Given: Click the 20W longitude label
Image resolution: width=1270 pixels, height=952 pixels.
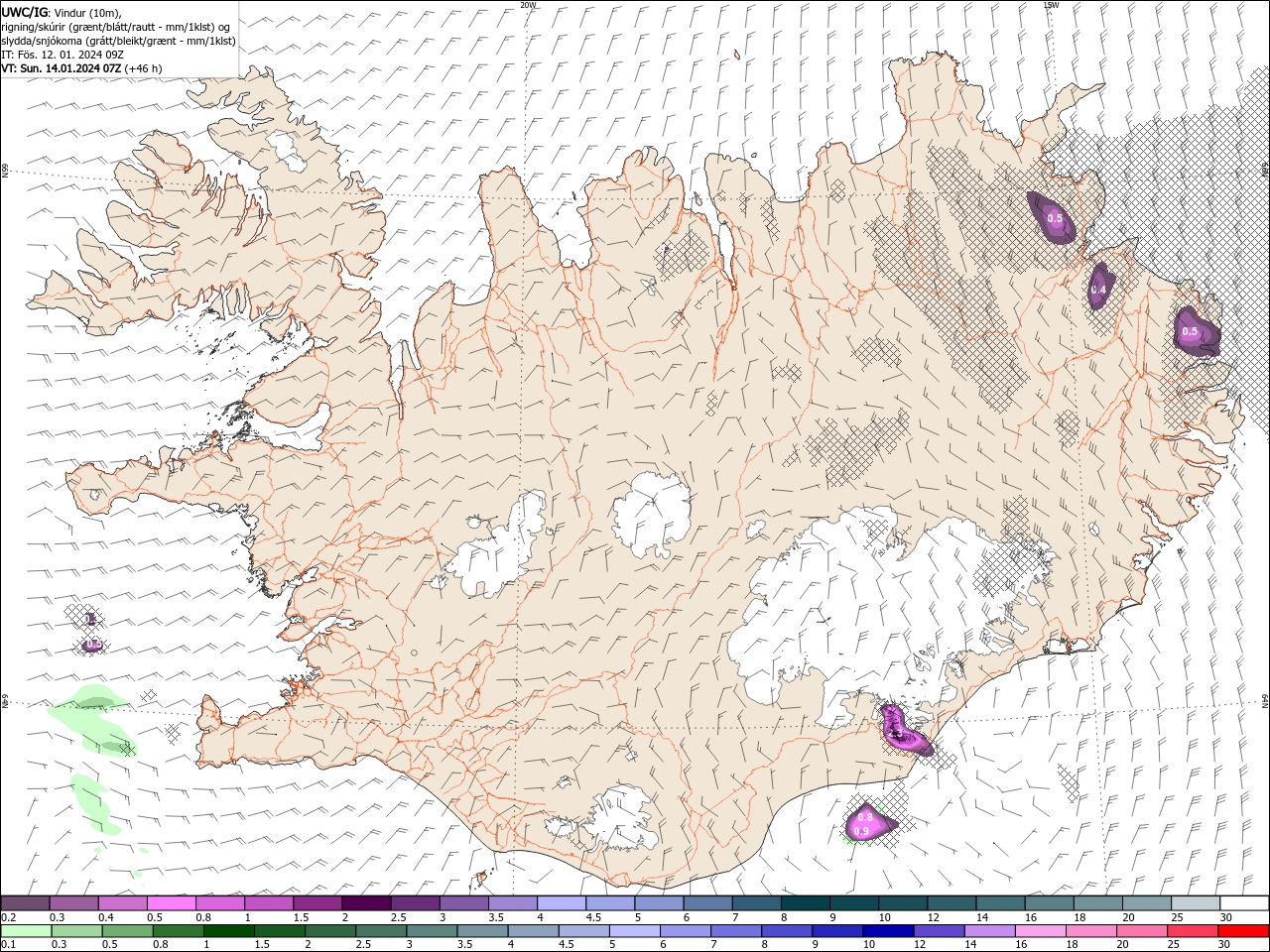Looking at the screenshot, I should (x=528, y=5).
